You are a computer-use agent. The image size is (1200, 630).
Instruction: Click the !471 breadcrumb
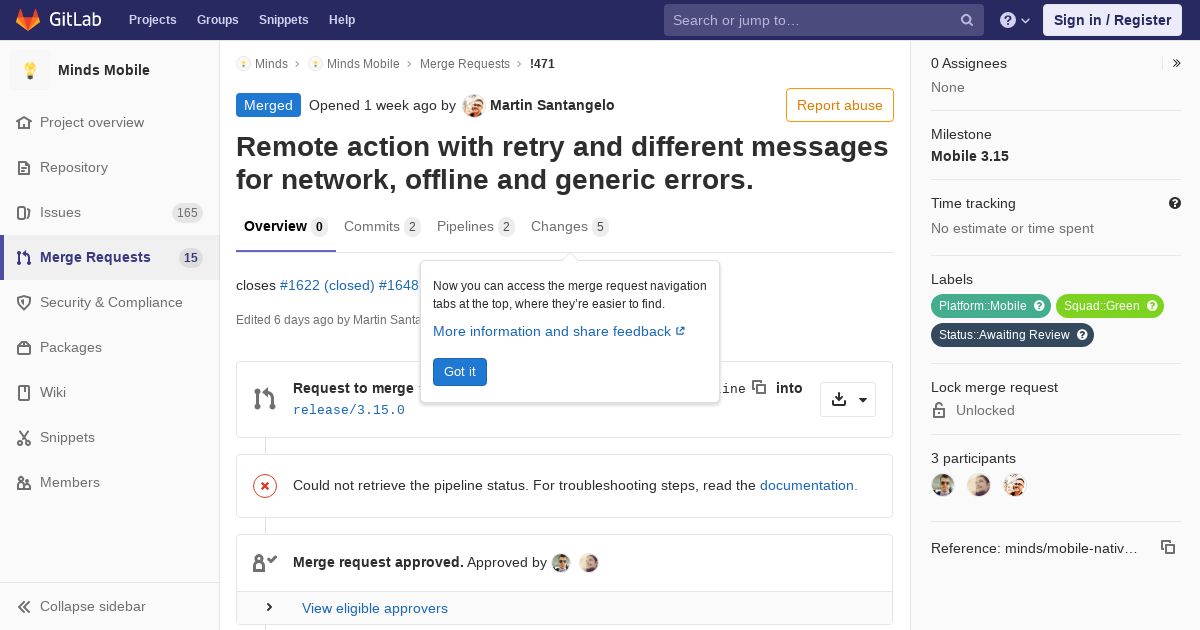pyautogui.click(x=542, y=63)
